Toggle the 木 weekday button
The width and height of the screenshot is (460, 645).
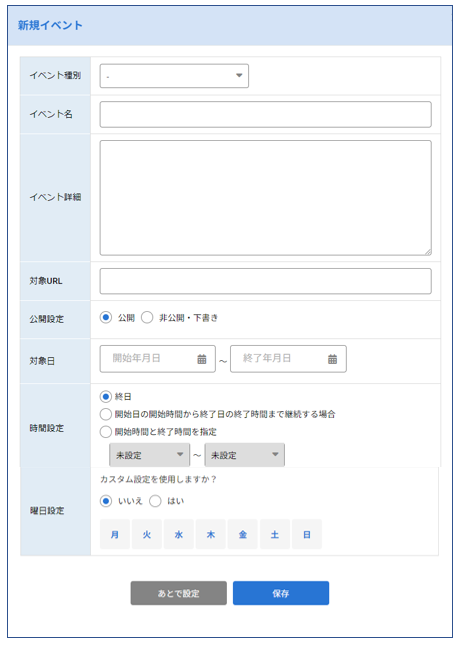(x=211, y=534)
